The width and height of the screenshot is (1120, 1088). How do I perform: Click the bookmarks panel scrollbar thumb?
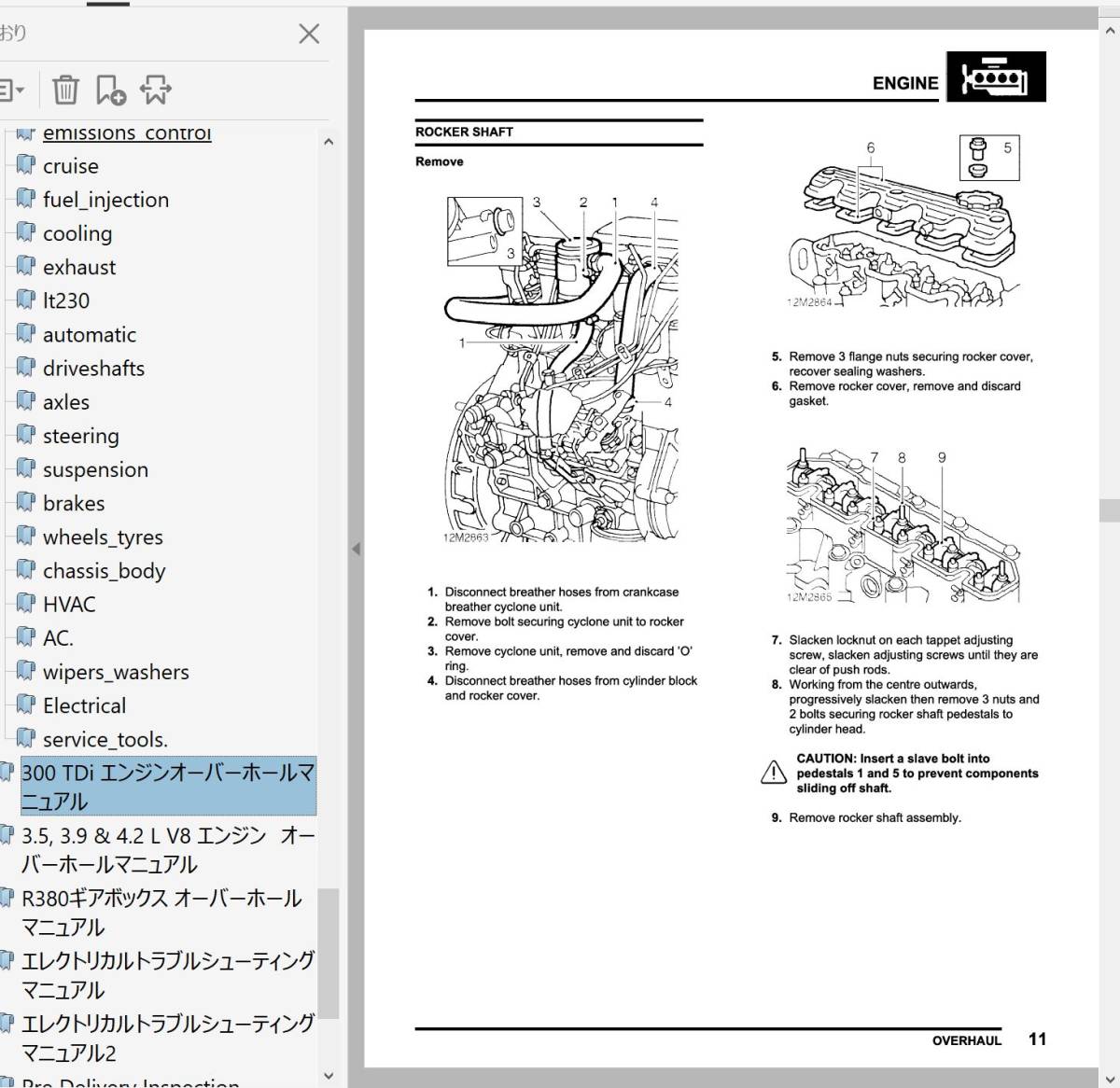(x=328, y=954)
